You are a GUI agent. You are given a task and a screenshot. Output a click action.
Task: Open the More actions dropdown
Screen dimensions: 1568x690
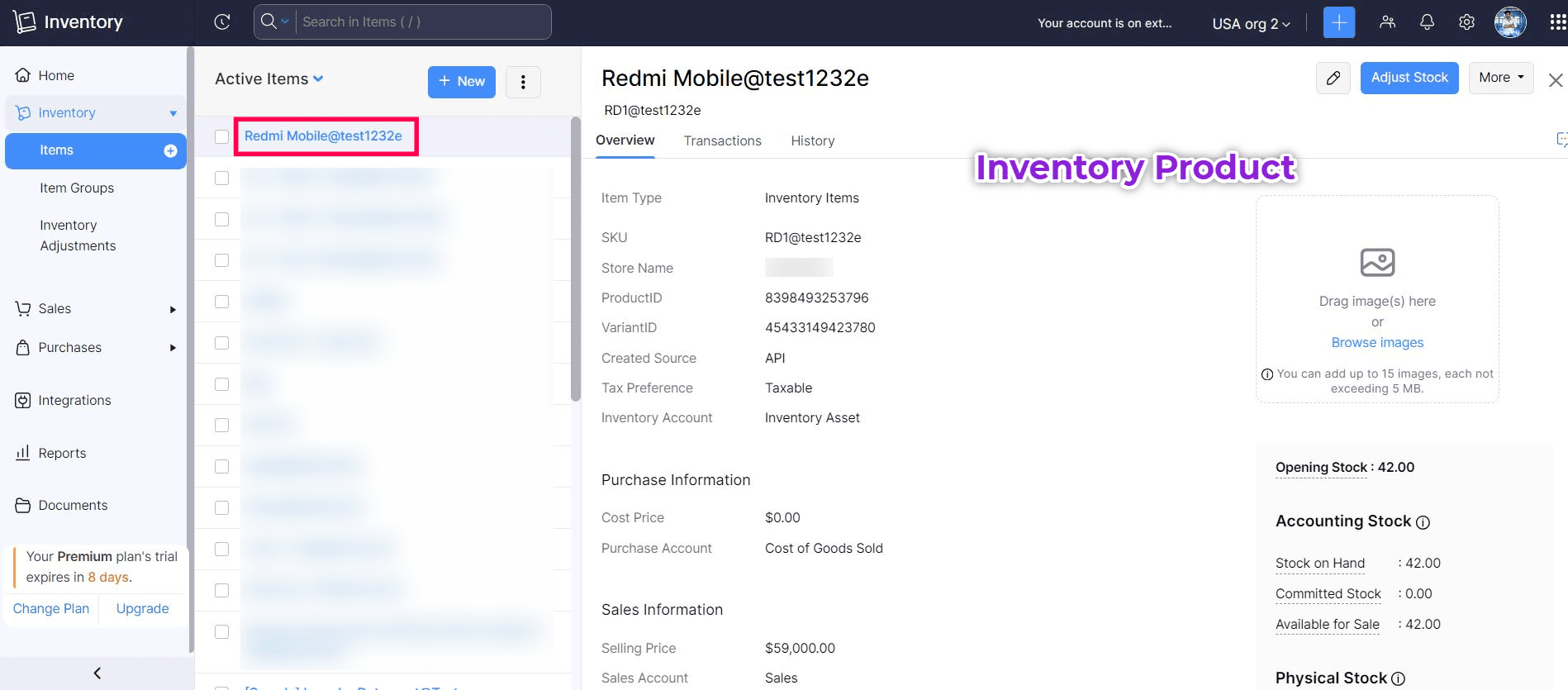pyautogui.click(x=1500, y=78)
